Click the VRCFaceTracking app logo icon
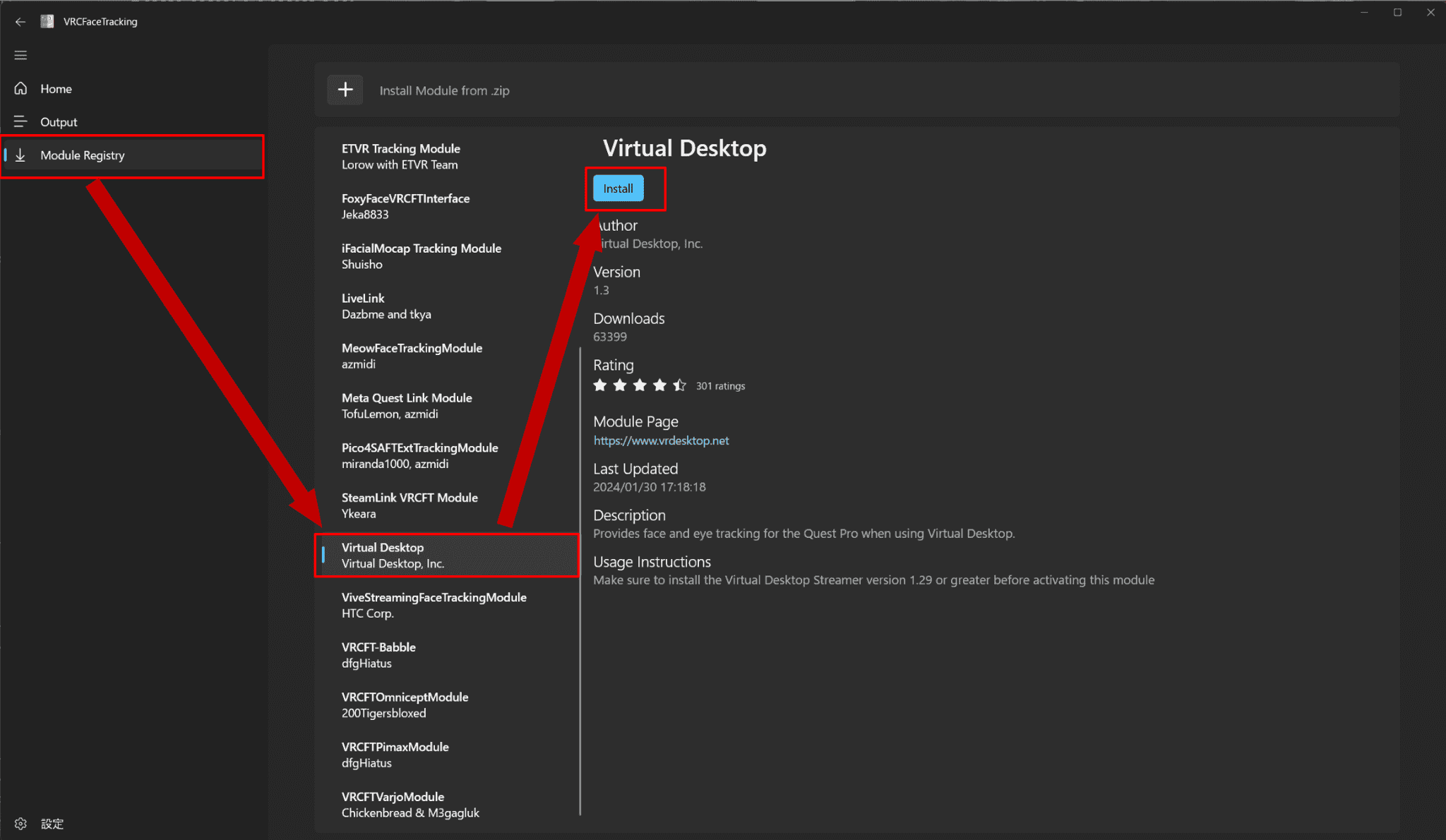The width and height of the screenshot is (1446, 840). coord(47,21)
